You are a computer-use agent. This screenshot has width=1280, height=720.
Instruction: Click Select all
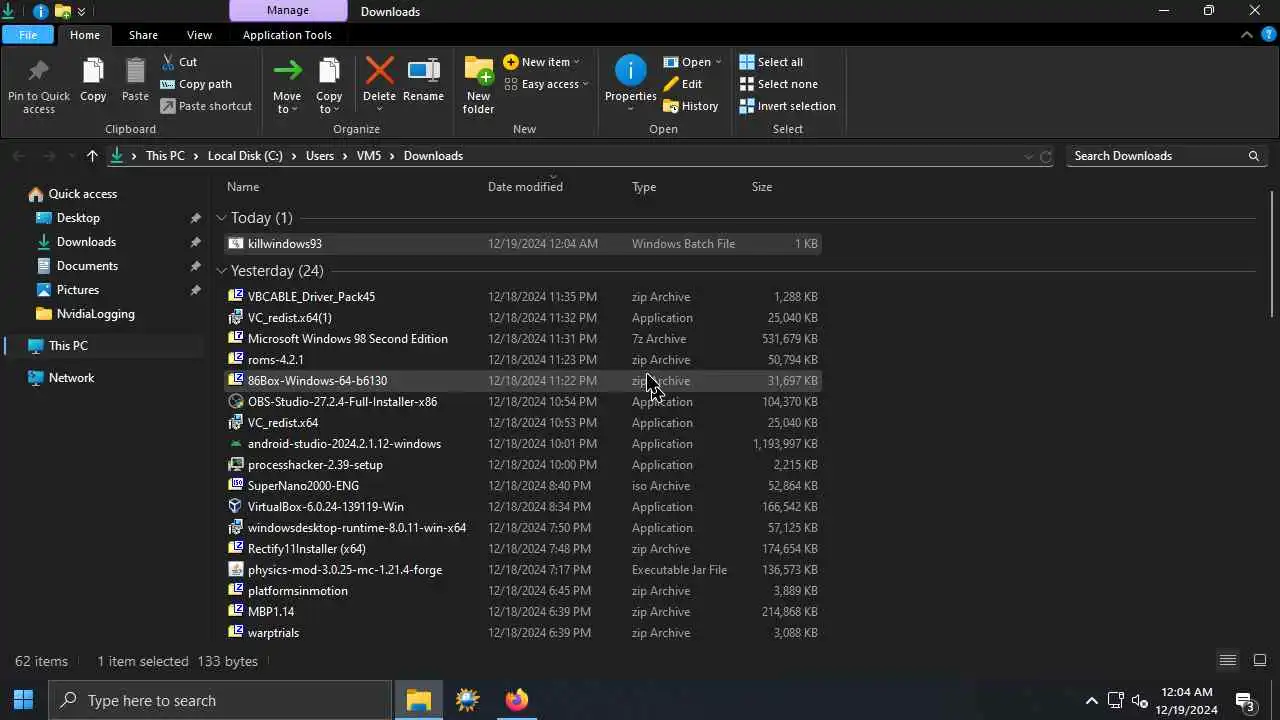tap(770, 62)
